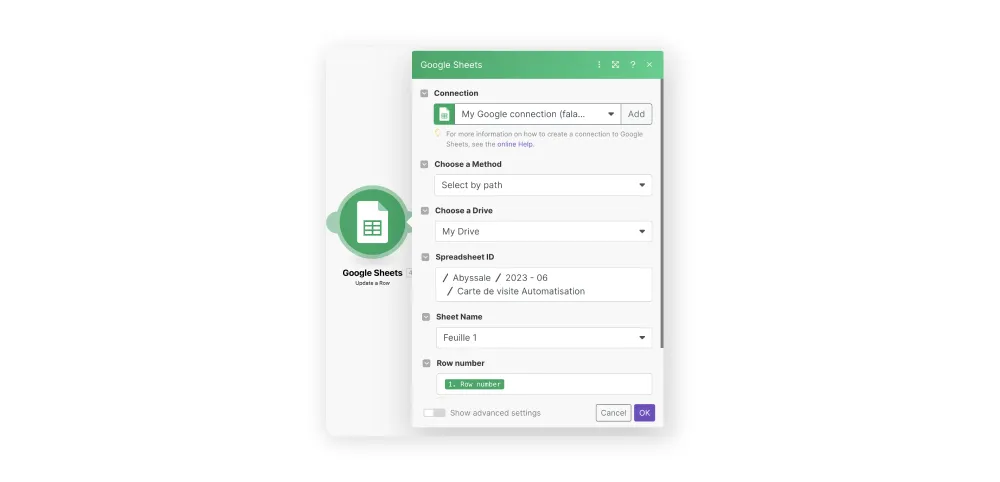Screen dimensions: 1000x482
Task: Click the dialog's vertical scrollbar
Action: (662, 214)
